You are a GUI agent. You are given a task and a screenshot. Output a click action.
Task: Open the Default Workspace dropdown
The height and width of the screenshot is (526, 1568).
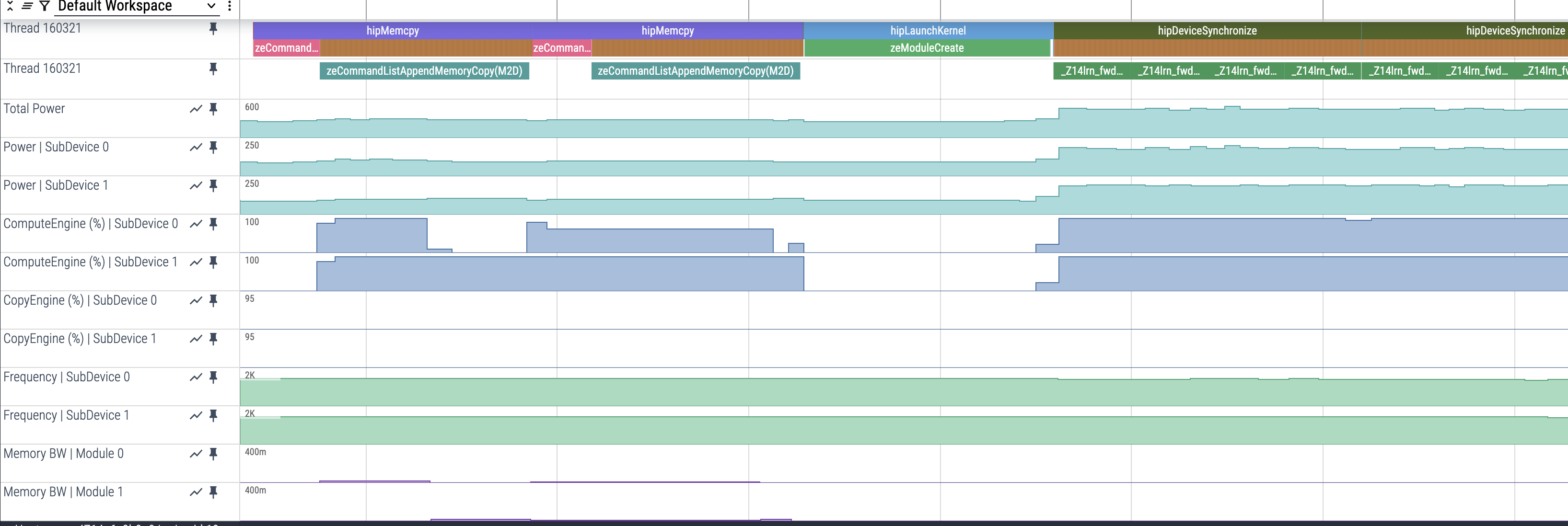coord(137,6)
